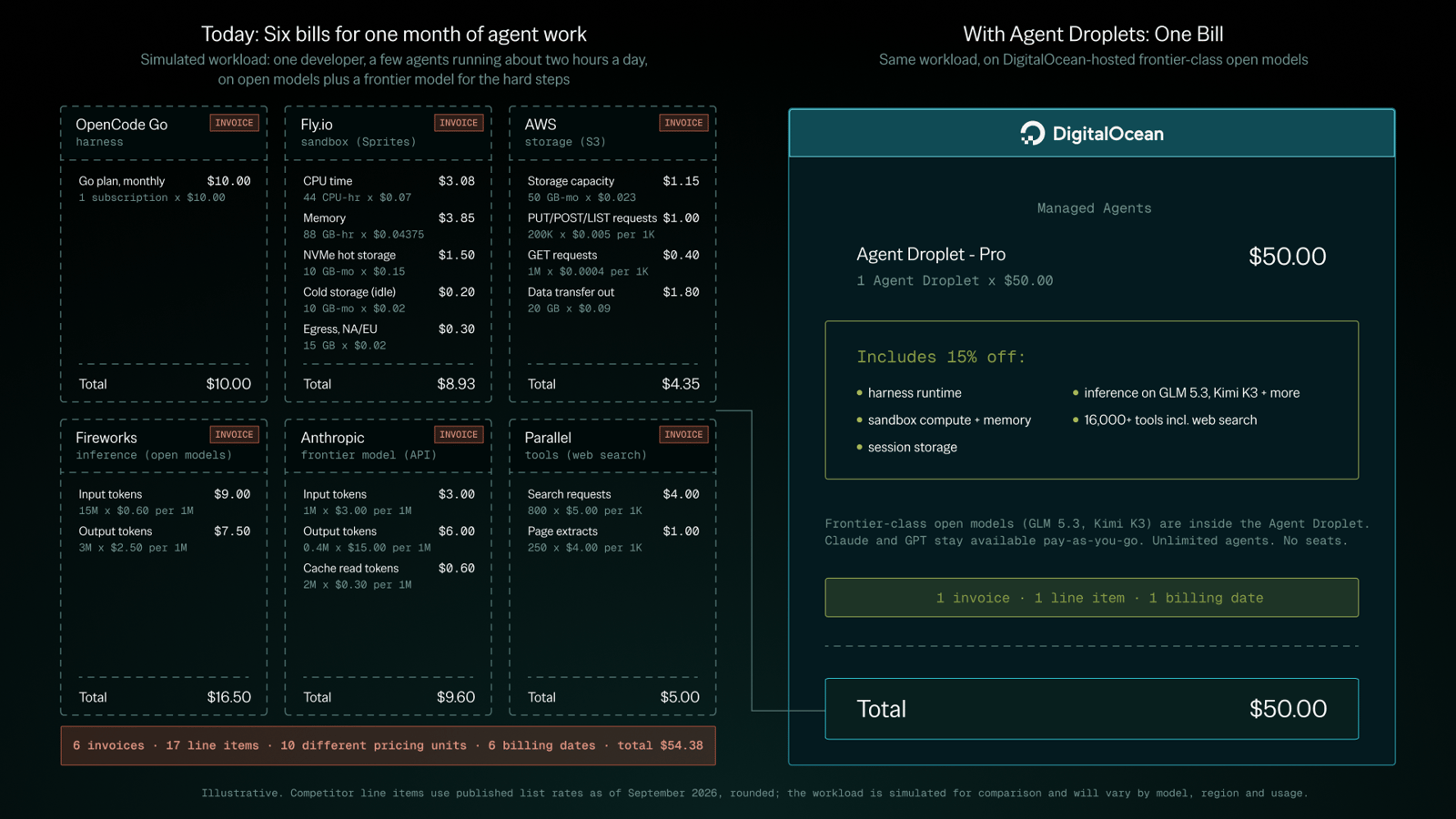Click the 'NVMe hot storage' line item
The width and height of the screenshot is (1456, 819).
[x=389, y=263]
